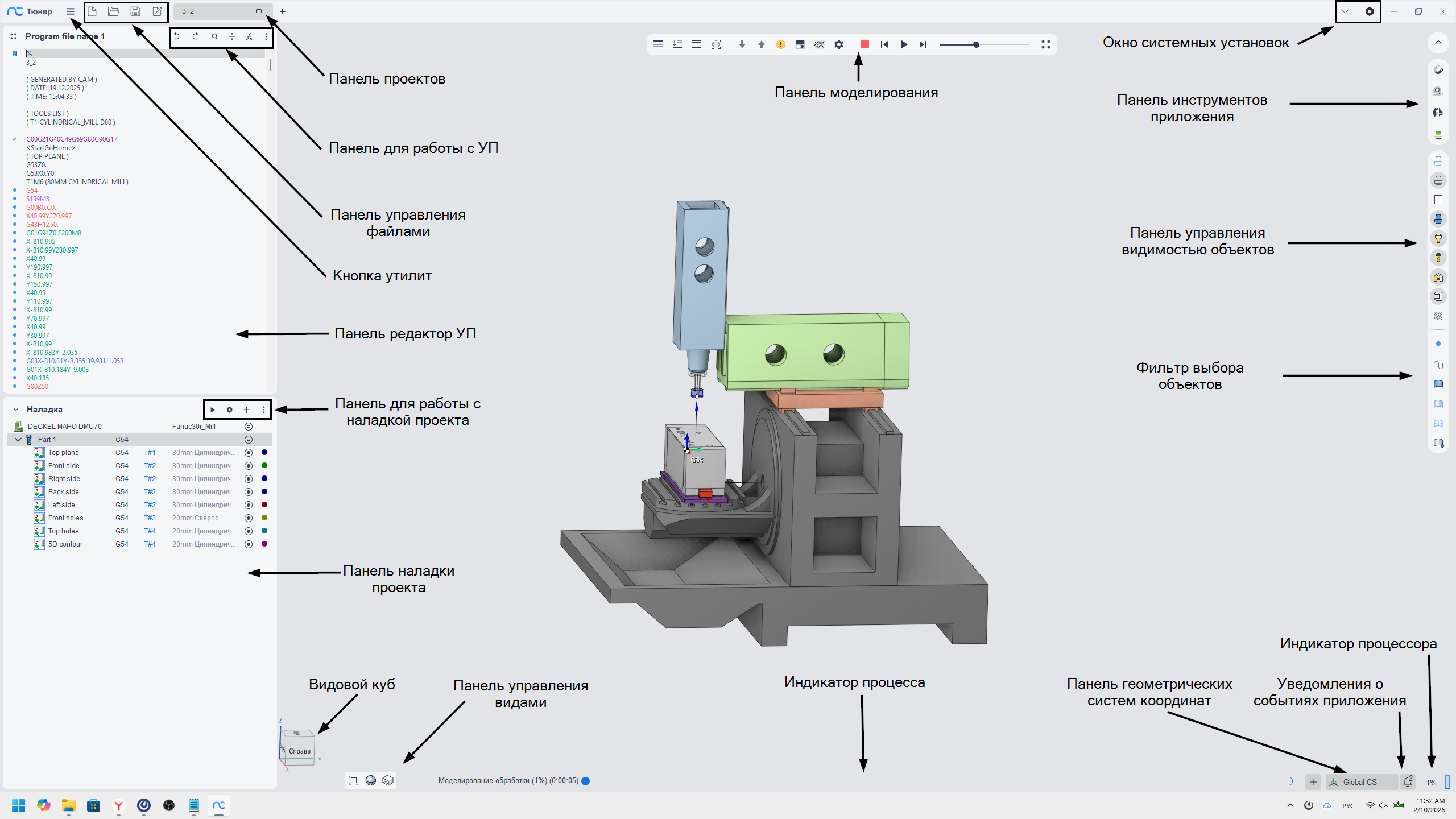Click the notifications bell icon

[x=1408, y=781]
